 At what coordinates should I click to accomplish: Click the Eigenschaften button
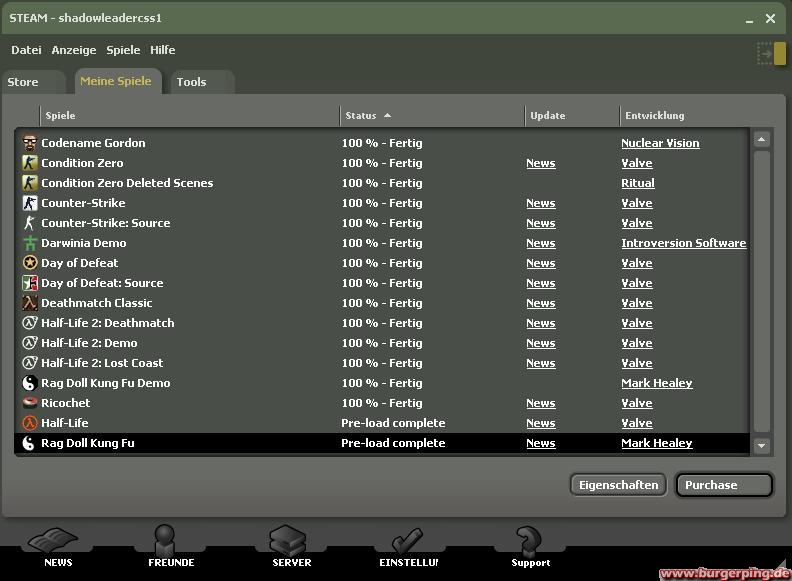coord(618,485)
